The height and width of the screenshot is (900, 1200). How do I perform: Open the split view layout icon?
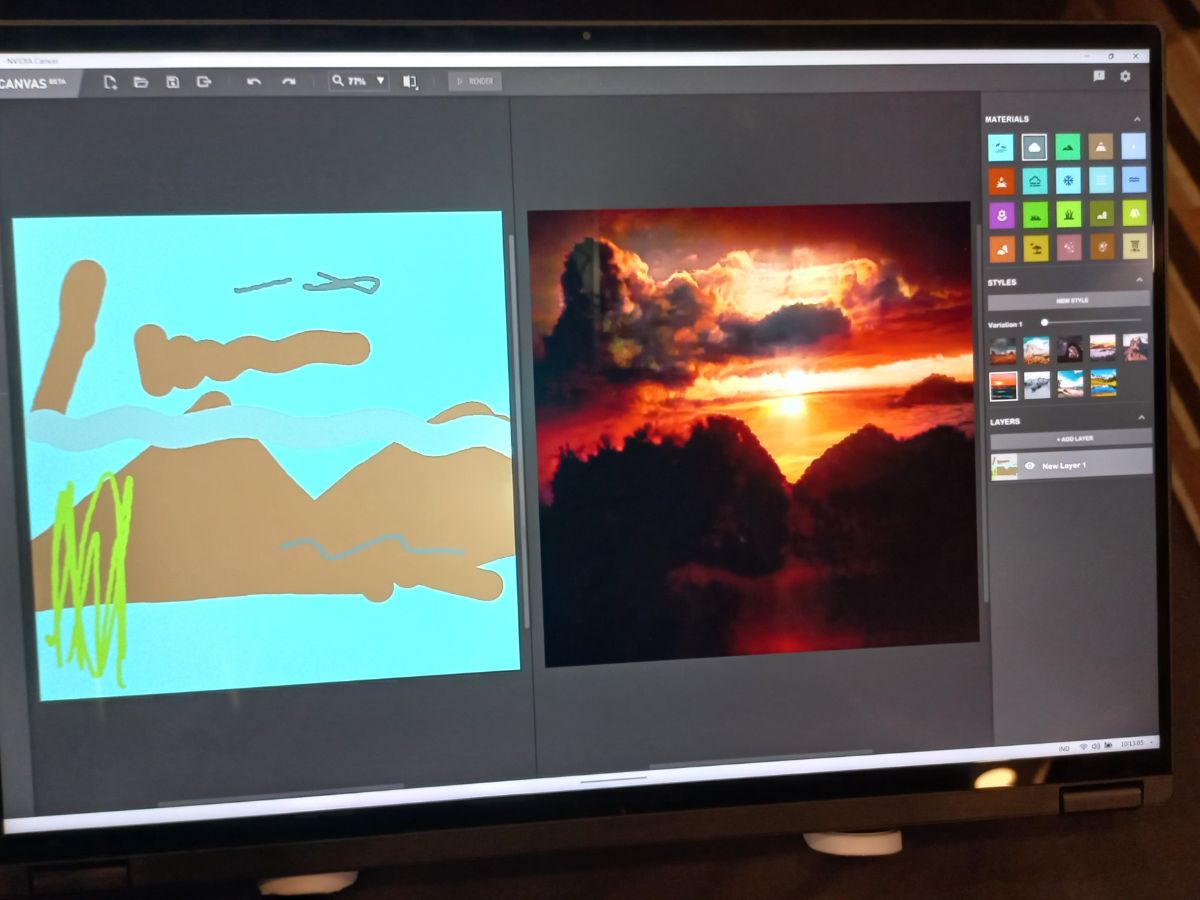(410, 81)
